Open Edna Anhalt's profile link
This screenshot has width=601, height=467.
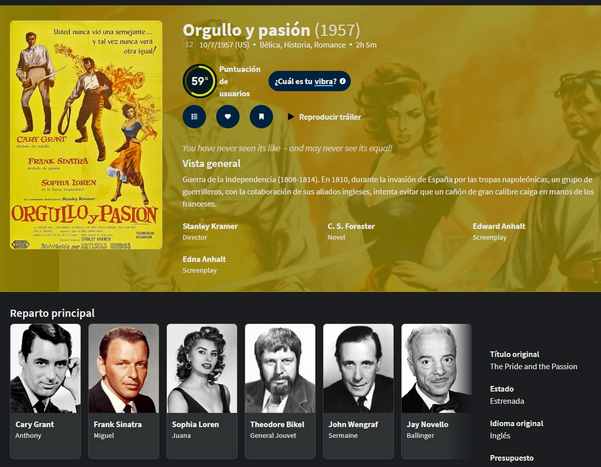click(x=204, y=259)
